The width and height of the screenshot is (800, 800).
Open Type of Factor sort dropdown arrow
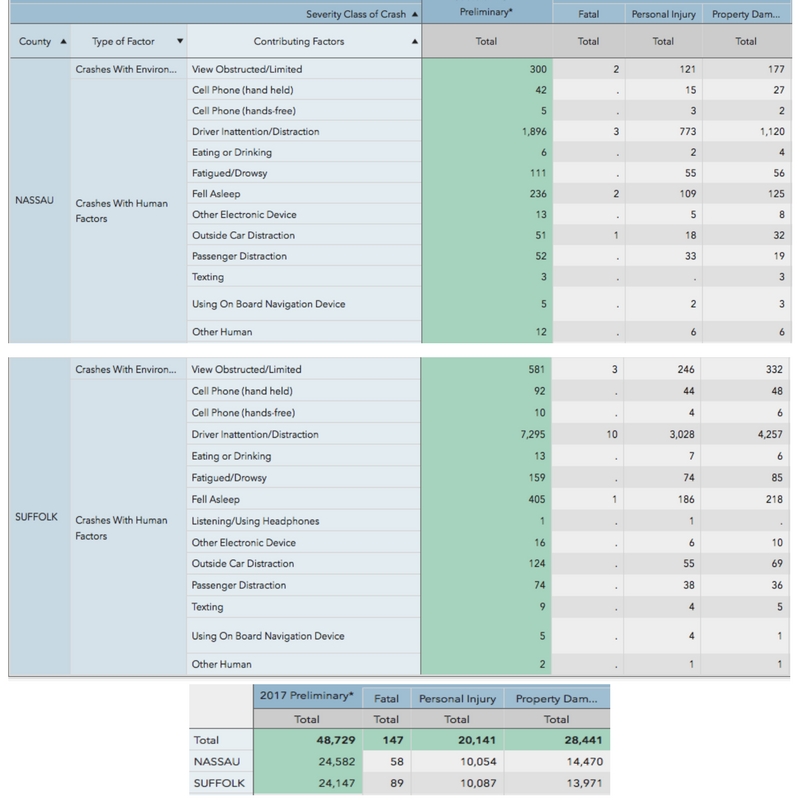click(180, 41)
